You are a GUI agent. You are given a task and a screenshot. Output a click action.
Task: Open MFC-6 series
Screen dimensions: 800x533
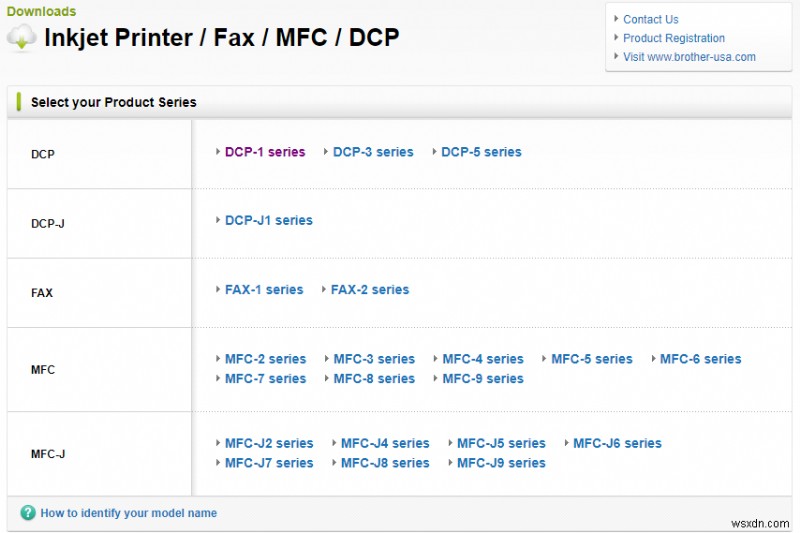pyautogui.click(x=700, y=359)
